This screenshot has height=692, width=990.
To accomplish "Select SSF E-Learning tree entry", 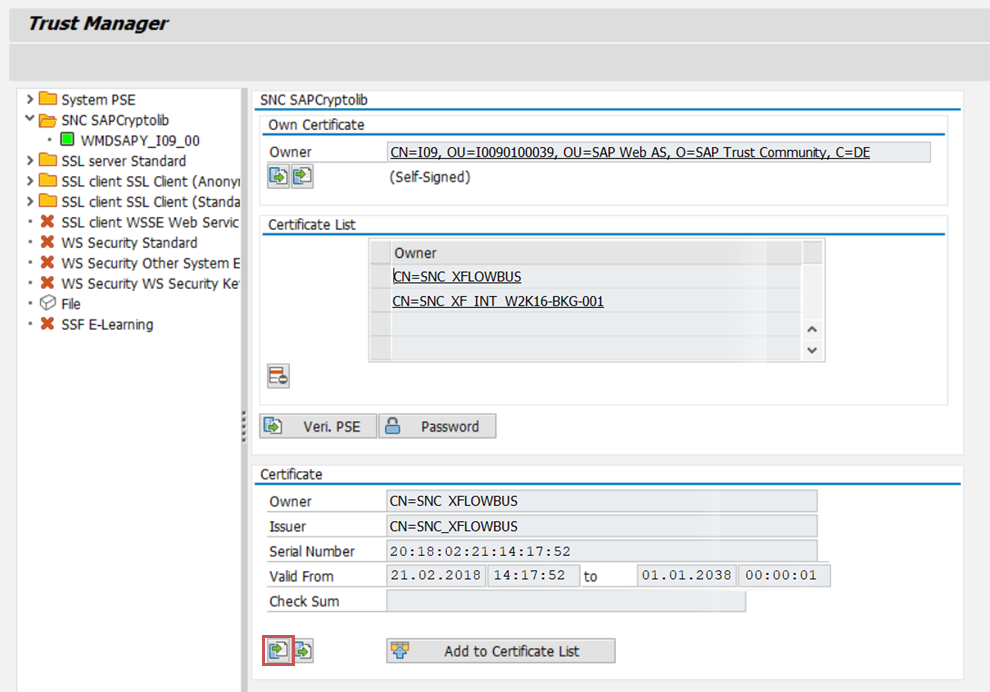I will 107,325.
